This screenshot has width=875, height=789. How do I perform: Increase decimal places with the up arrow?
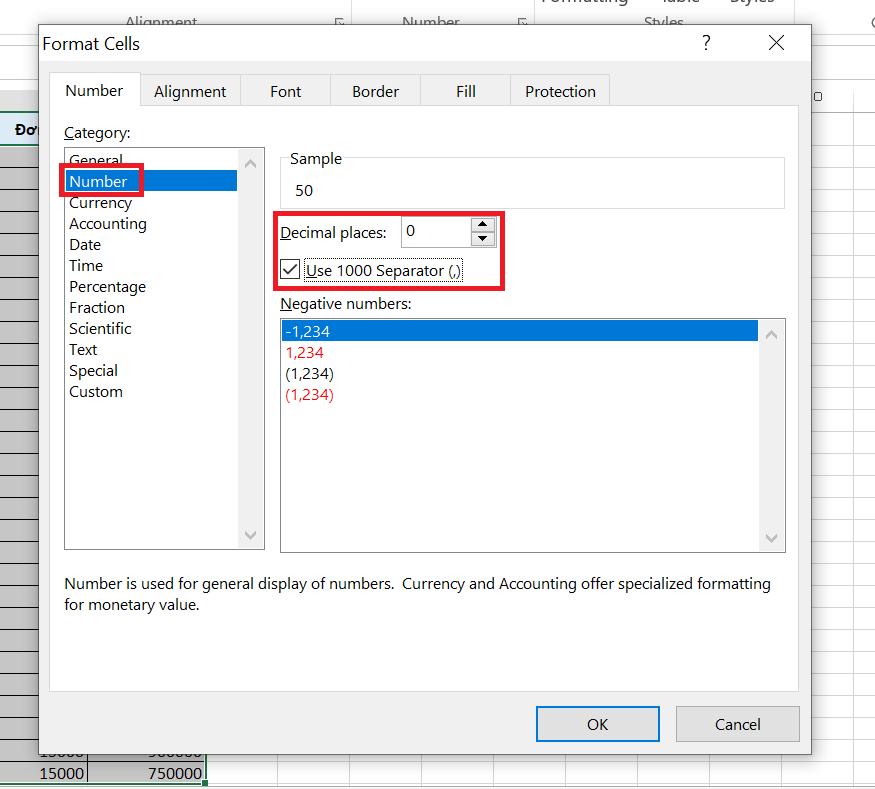(483, 224)
